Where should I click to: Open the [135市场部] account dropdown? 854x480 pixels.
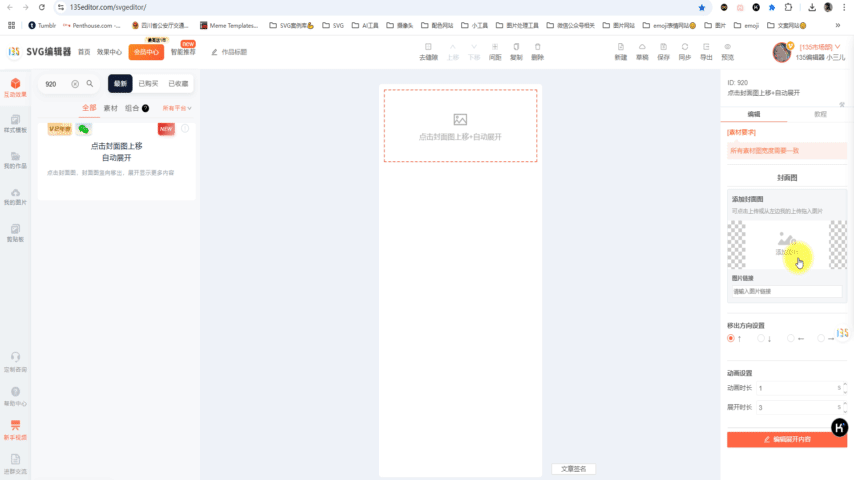(820, 47)
